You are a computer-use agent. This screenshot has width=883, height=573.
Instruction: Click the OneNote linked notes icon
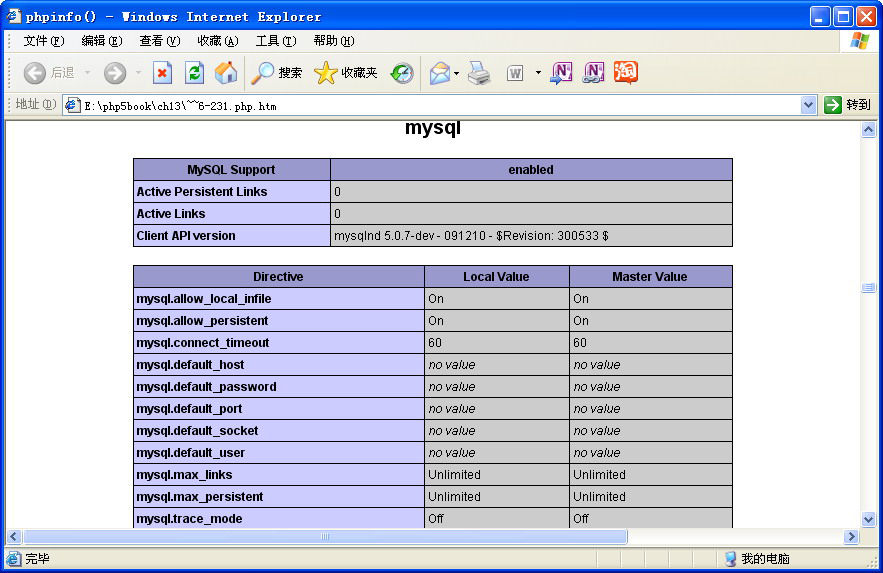pyautogui.click(x=594, y=73)
